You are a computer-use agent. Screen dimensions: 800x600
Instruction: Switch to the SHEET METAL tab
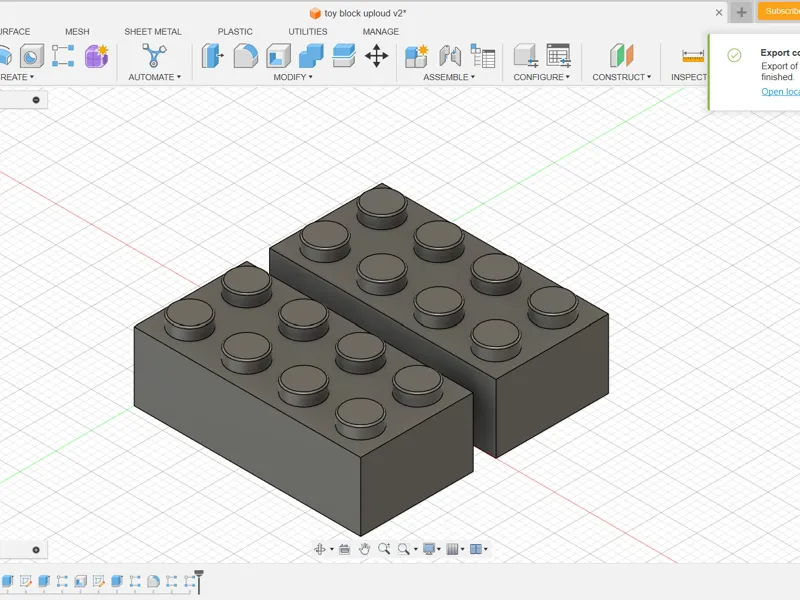pyautogui.click(x=153, y=32)
